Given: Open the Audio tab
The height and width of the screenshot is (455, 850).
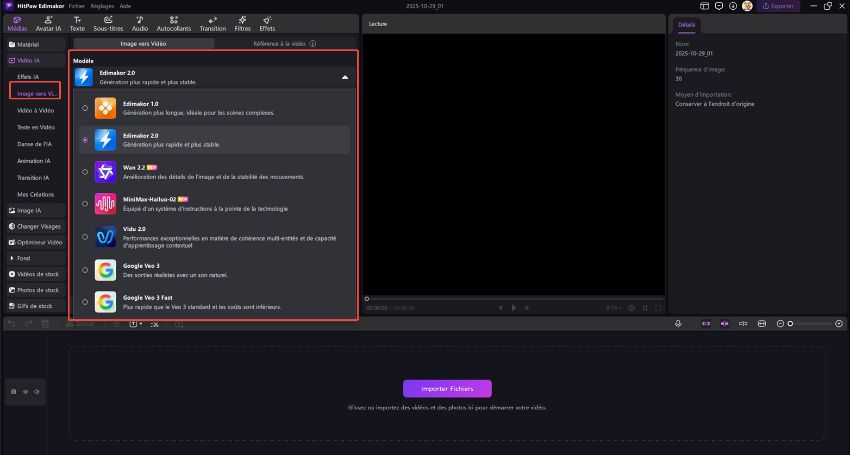Looking at the screenshot, I should point(140,24).
